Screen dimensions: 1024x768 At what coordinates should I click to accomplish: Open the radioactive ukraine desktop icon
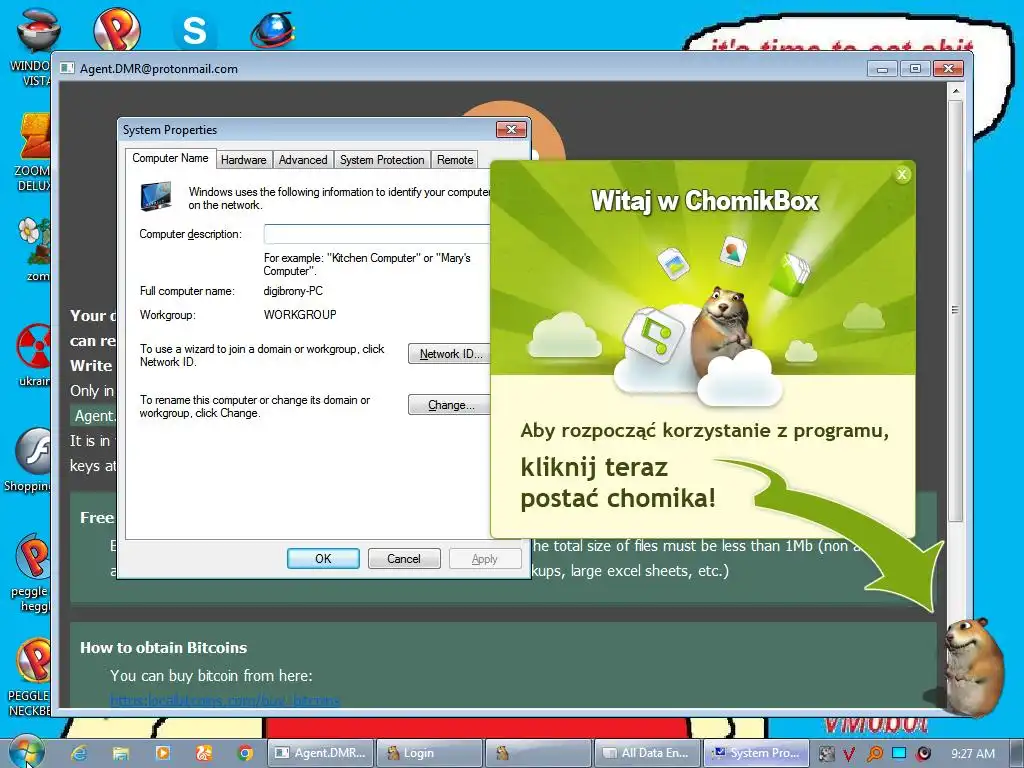[x=34, y=354]
